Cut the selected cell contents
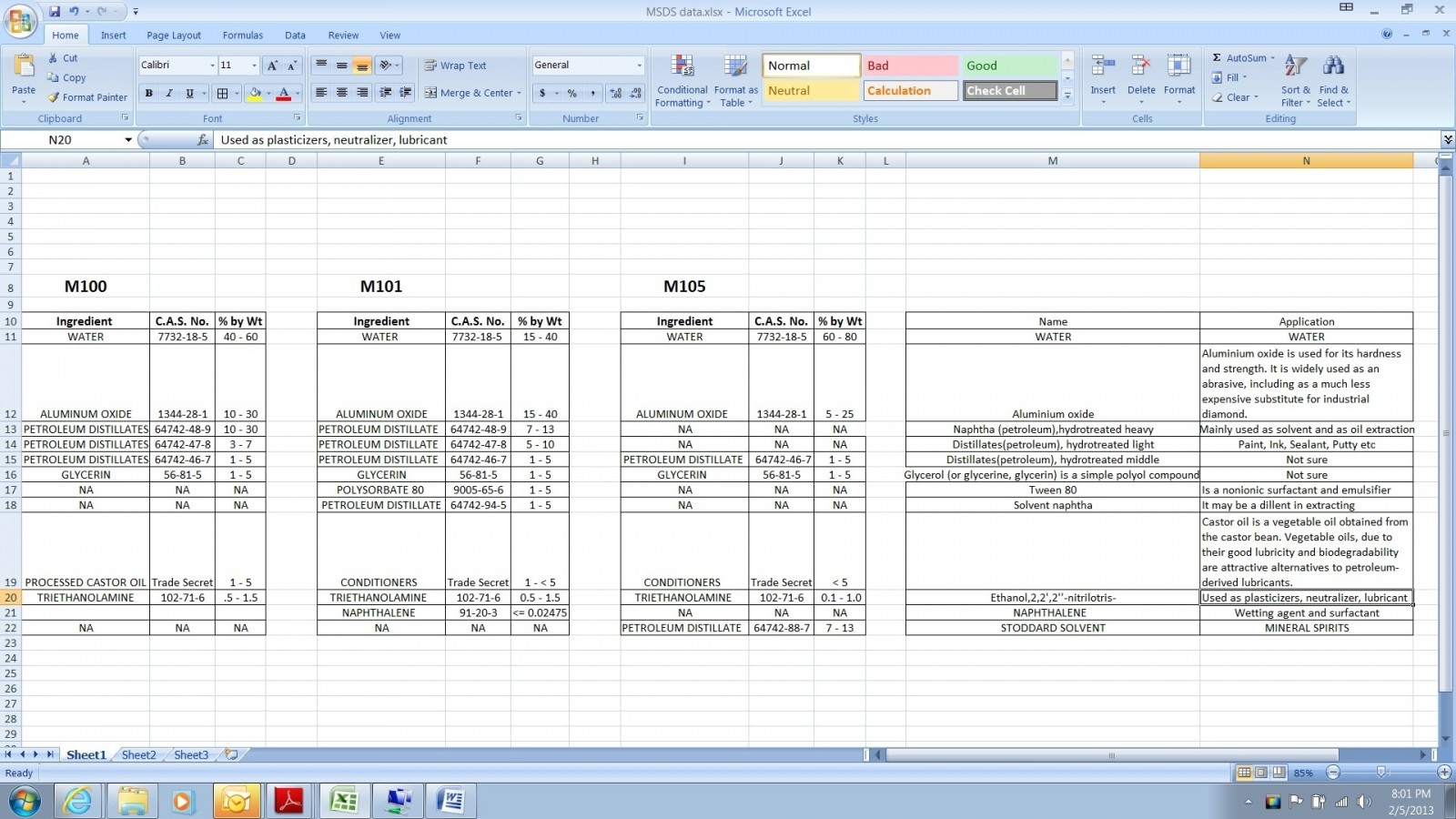The image size is (1456, 819). click(64, 57)
